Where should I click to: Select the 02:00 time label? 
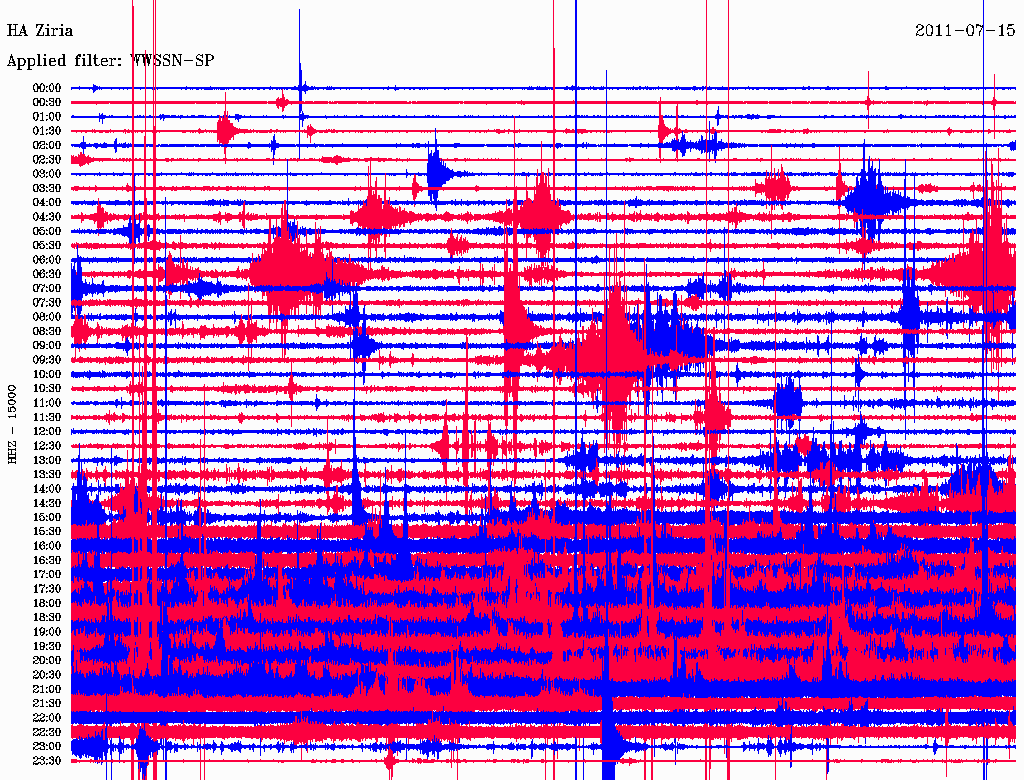click(47, 145)
